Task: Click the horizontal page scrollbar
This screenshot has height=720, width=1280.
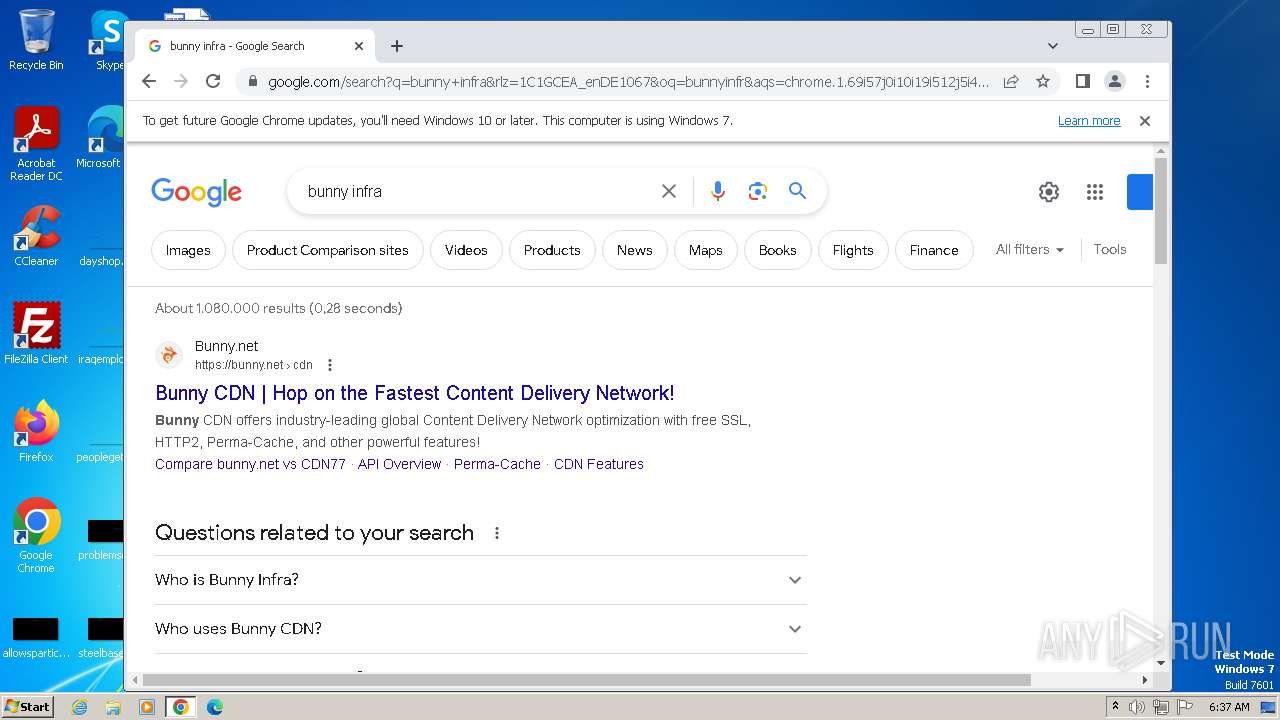Action: click(587, 680)
